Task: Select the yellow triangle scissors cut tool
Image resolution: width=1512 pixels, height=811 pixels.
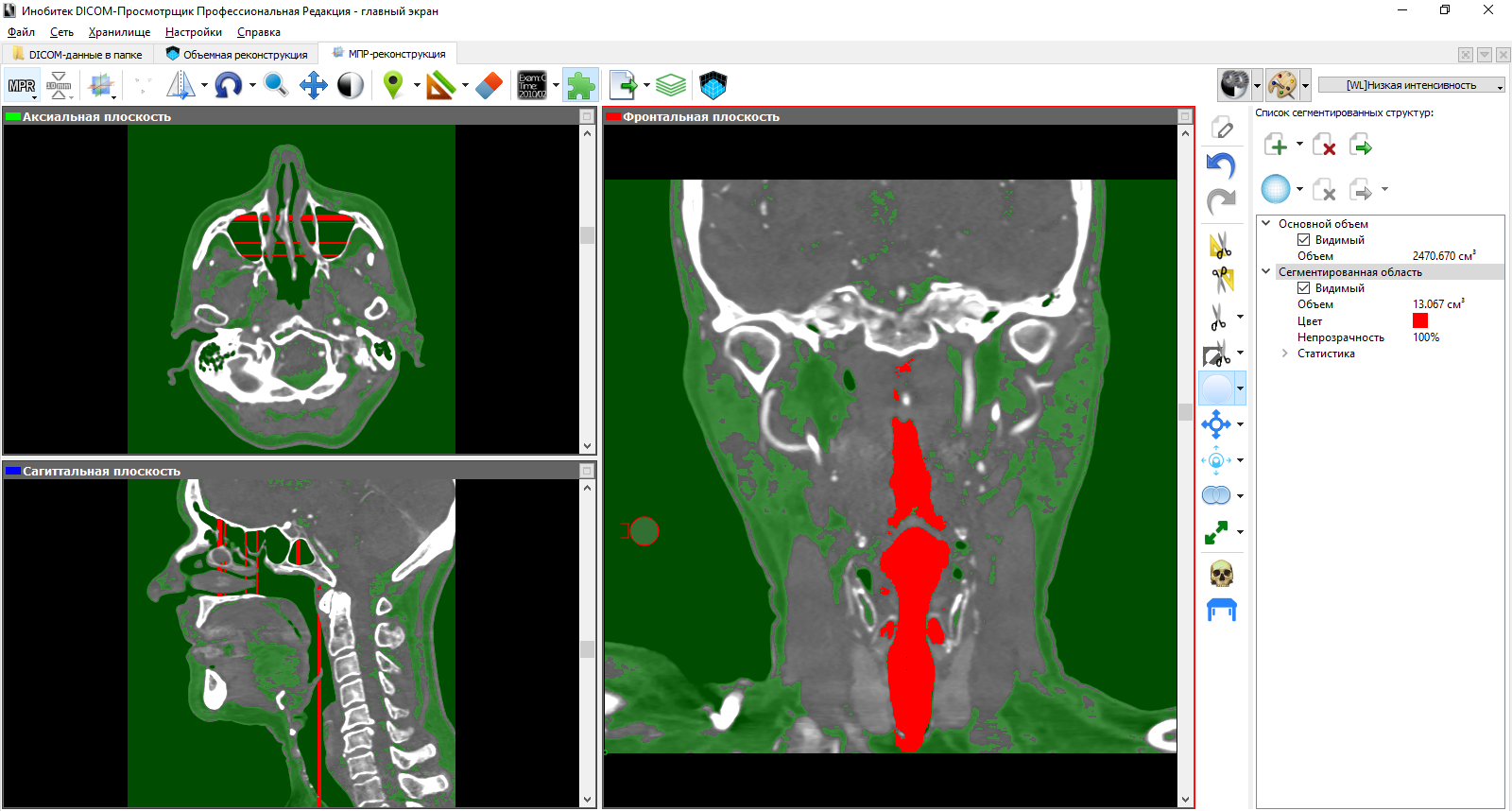Action: (x=1221, y=245)
